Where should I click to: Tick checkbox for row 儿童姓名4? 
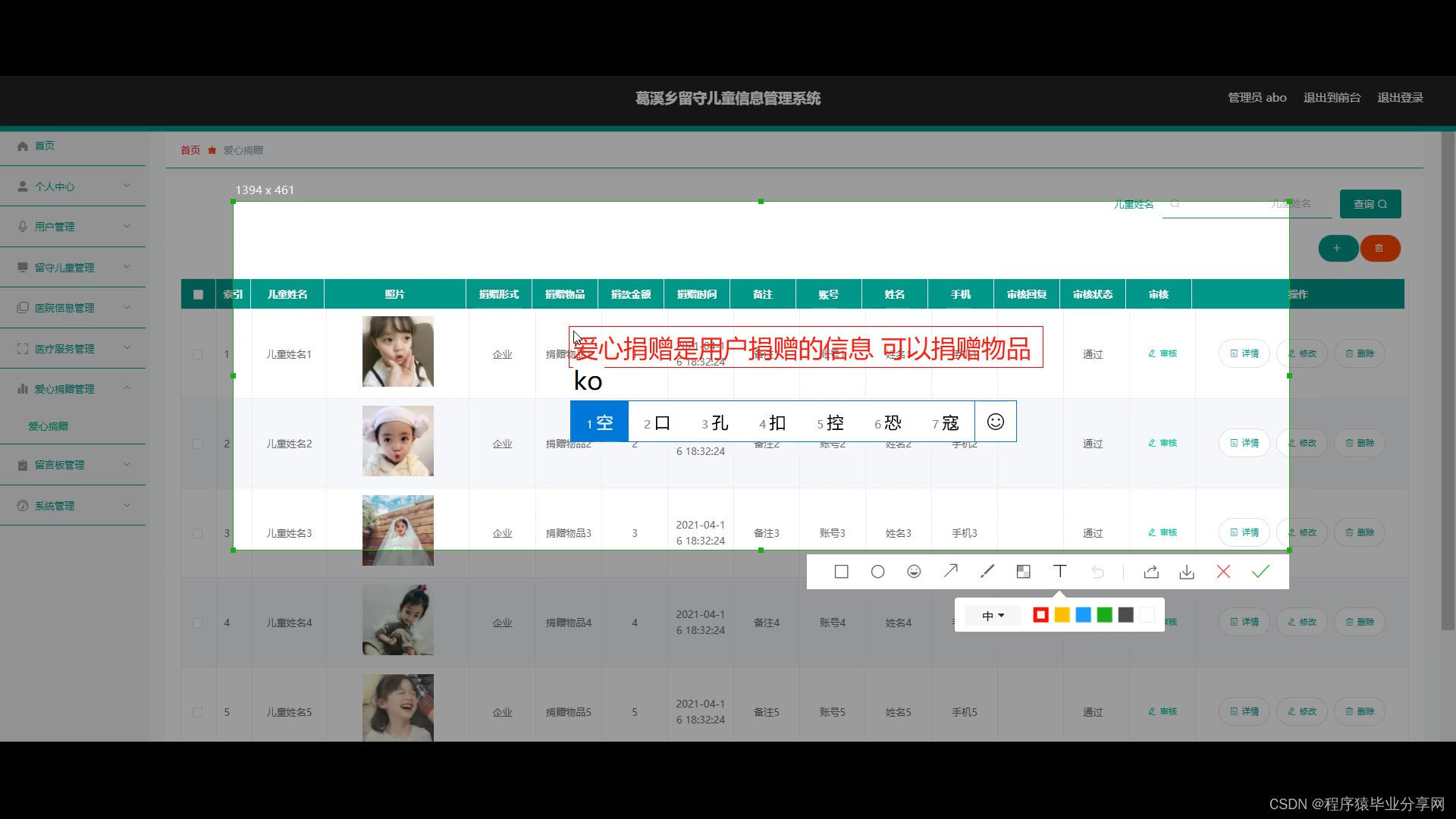pos(198,623)
